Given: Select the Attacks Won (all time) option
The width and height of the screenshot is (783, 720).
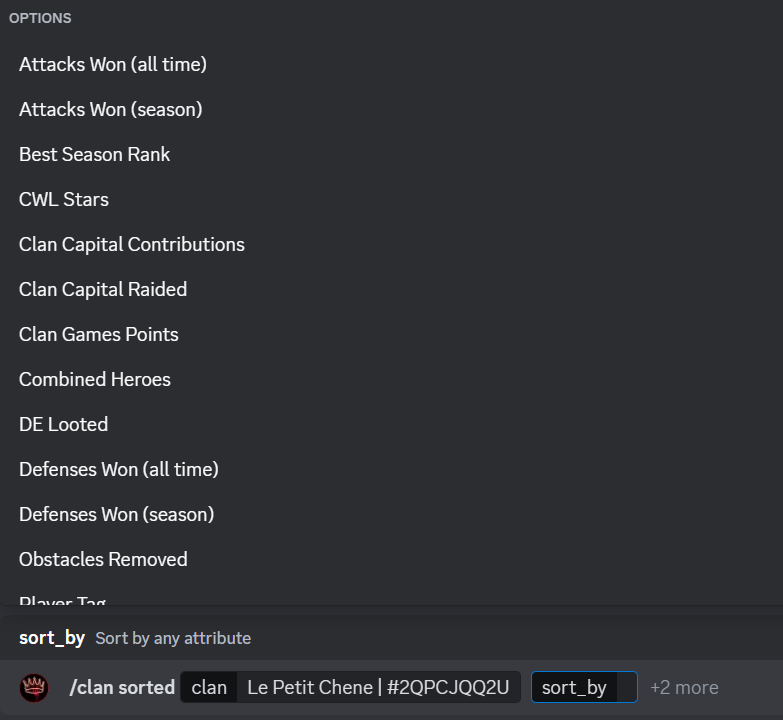Looking at the screenshot, I should click(113, 65).
